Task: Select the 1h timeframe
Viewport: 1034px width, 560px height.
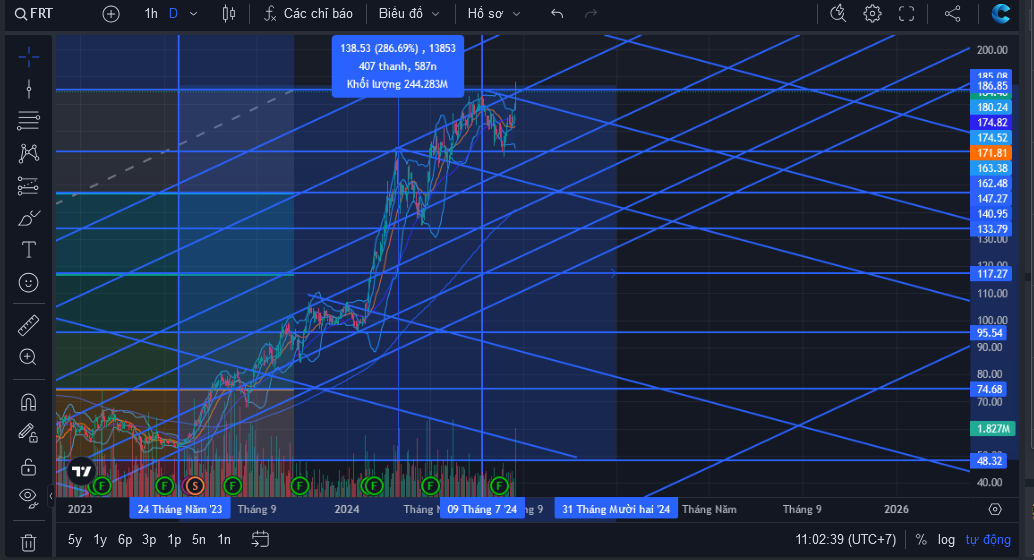Action: (x=151, y=13)
